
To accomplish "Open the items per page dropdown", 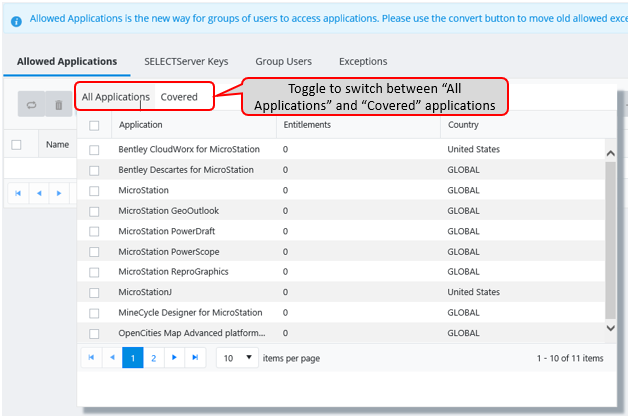I will (237, 358).
